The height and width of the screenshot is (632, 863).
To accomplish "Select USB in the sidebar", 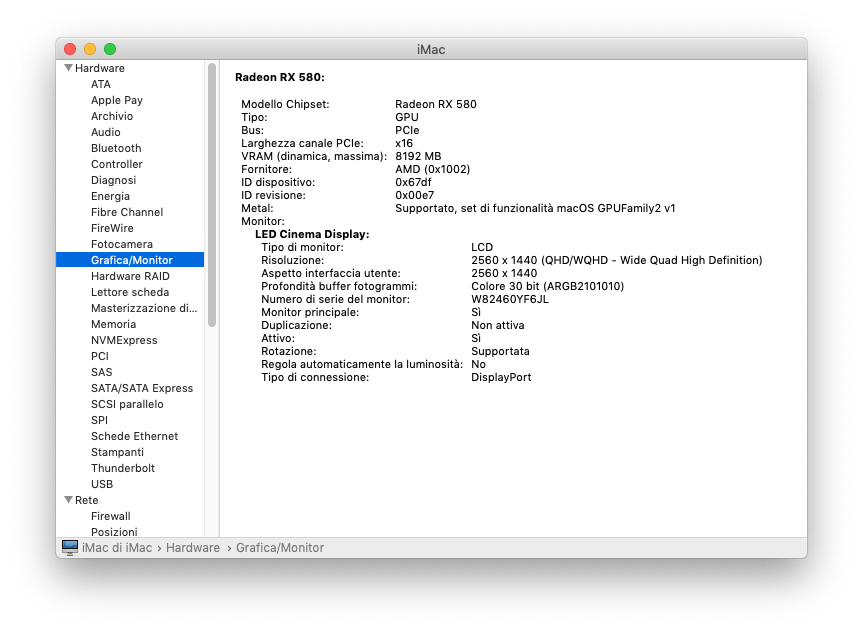I will [102, 483].
